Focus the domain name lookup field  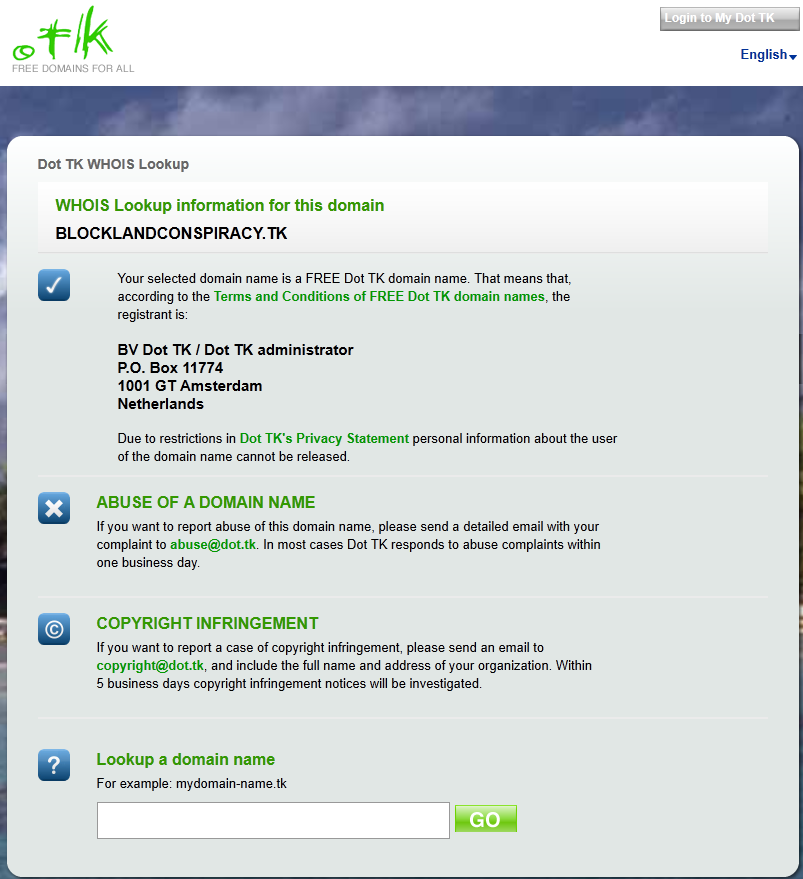(273, 820)
